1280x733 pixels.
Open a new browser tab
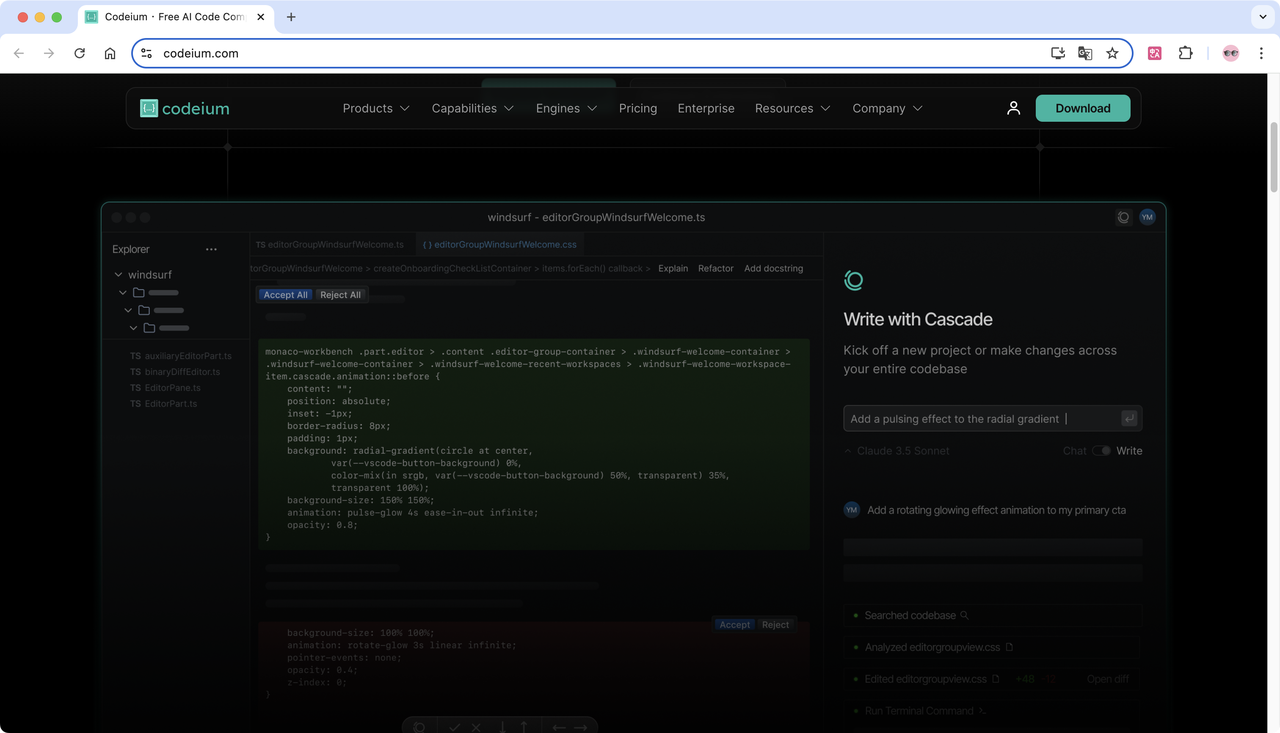point(291,17)
